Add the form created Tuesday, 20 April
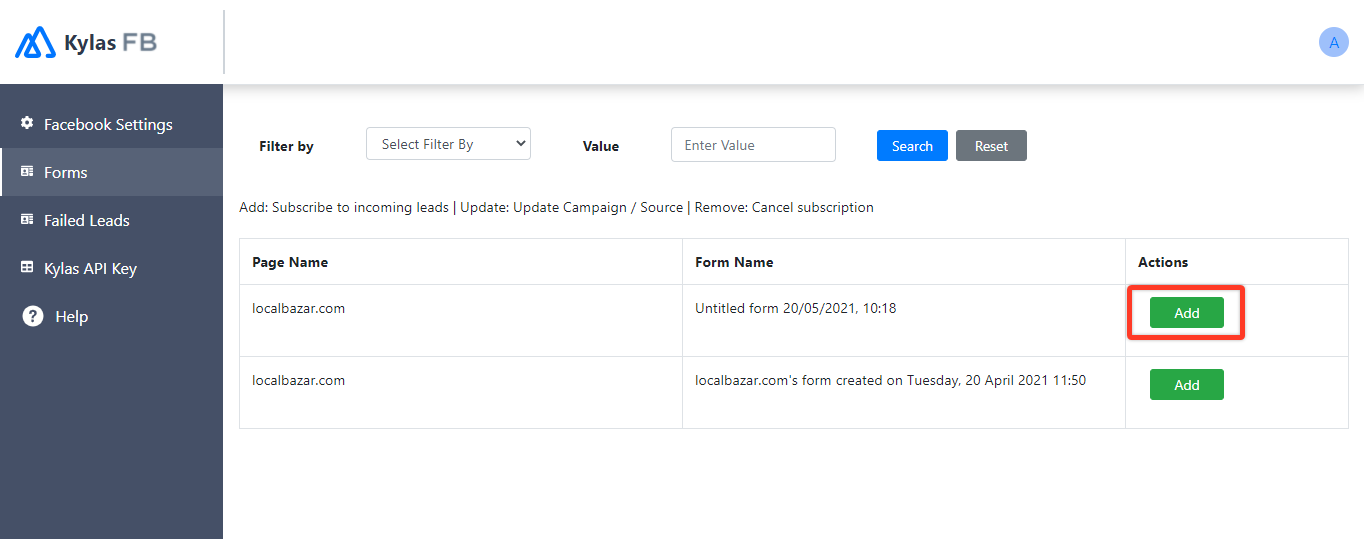 click(1186, 385)
